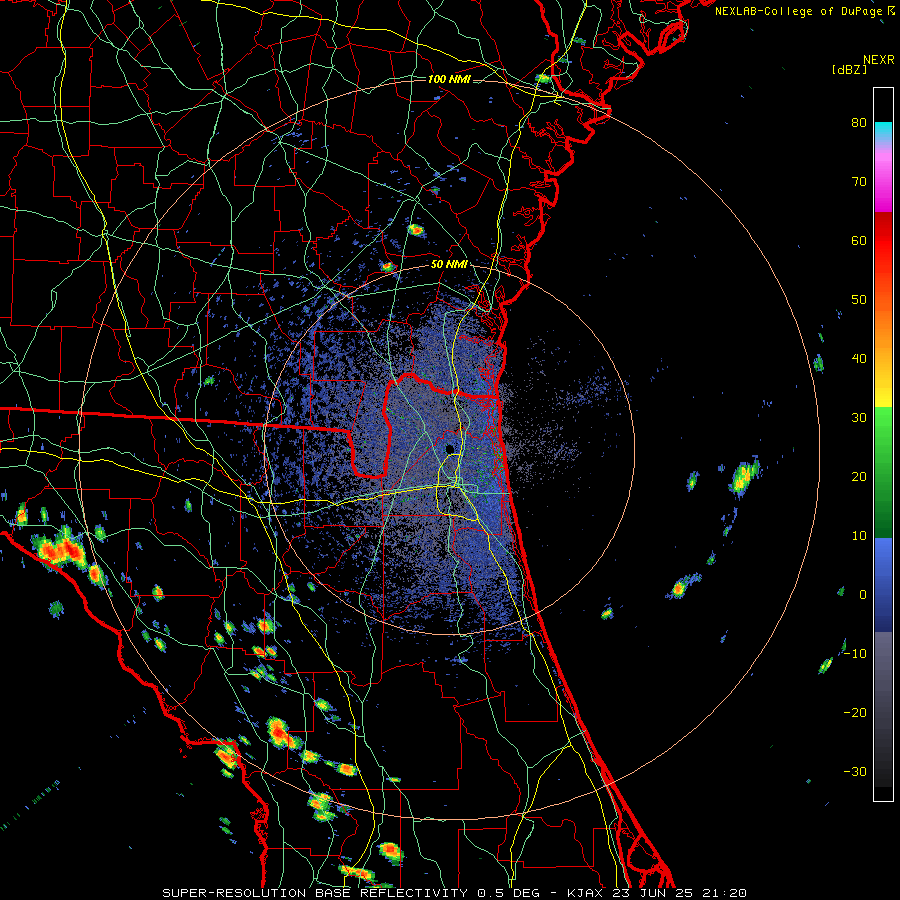Click the 'SUPER-RESOLUTION BASE REFLECTIVITY' product caption
The image size is (900, 900).
click(315, 893)
